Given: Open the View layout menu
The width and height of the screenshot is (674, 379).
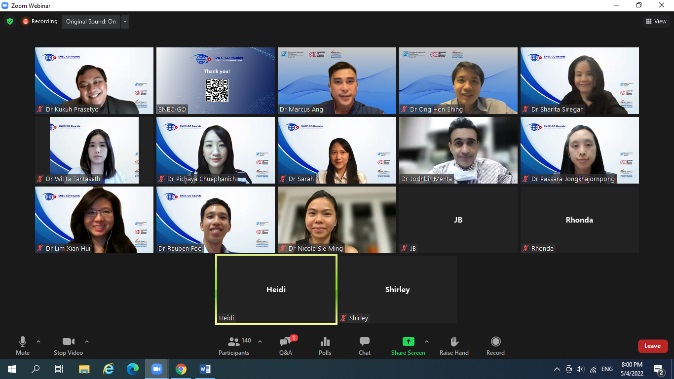Looking at the screenshot, I should pyautogui.click(x=656, y=21).
